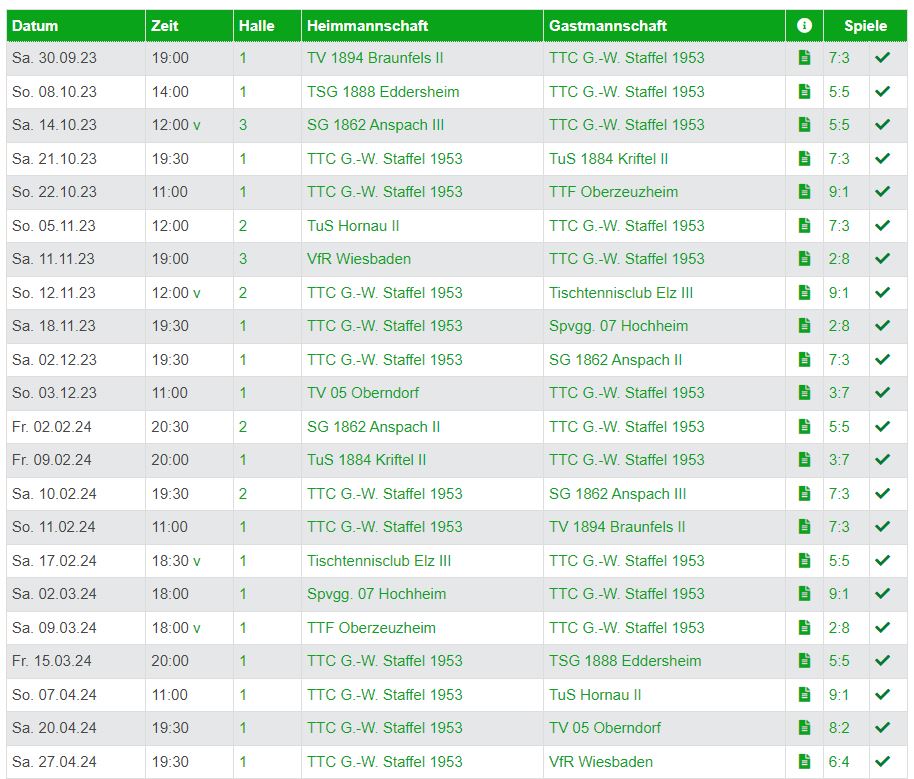Open match report icon for 18.11.23 game
Viewport: 914px width, 779px height.
(804, 326)
